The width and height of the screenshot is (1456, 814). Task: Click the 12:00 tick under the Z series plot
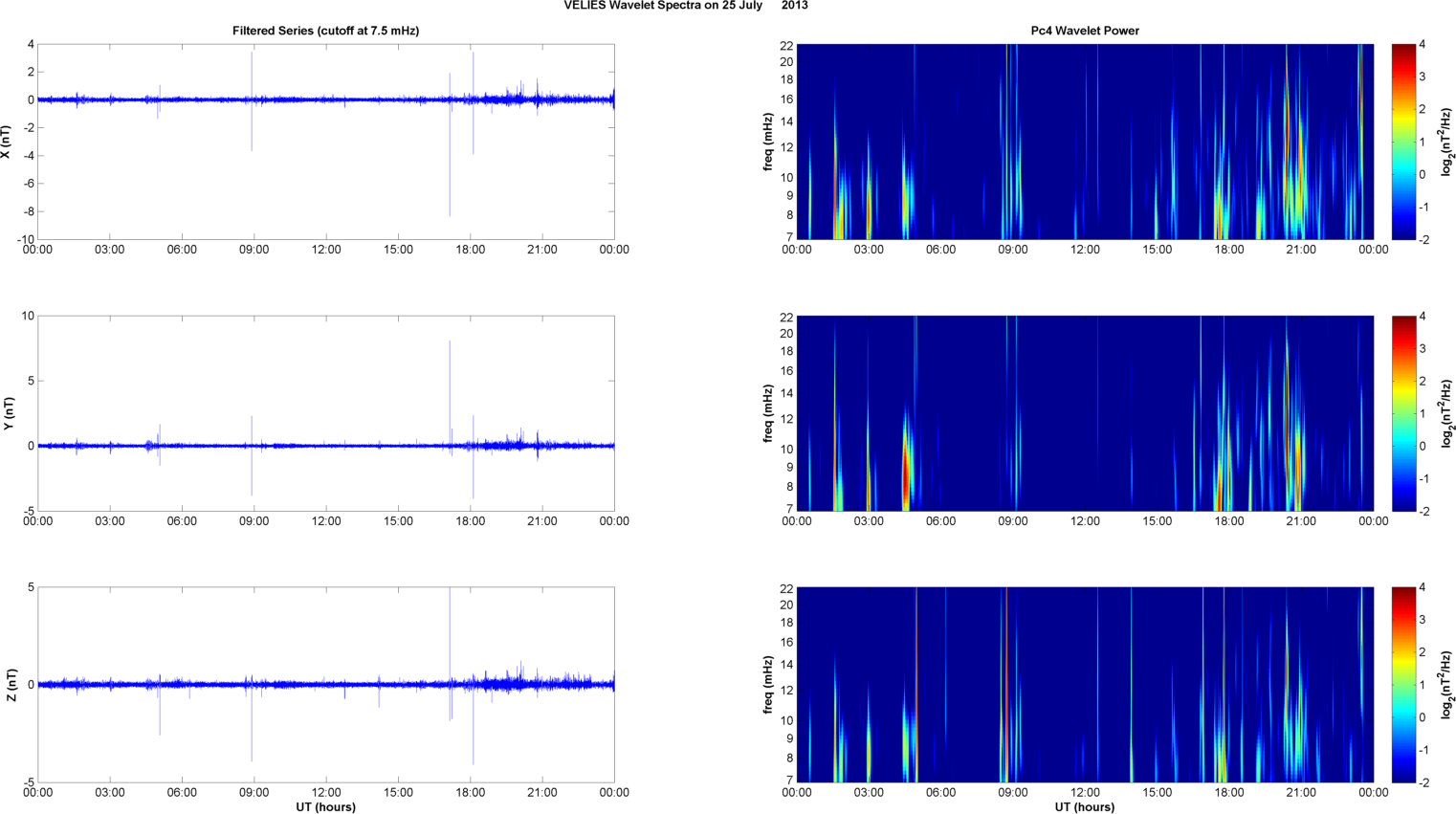click(x=326, y=792)
